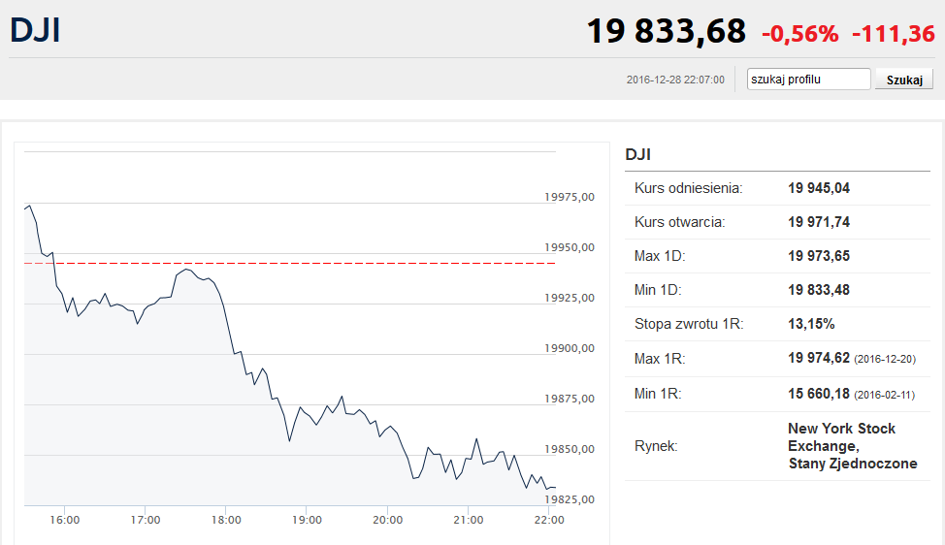This screenshot has width=945, height=545.
Task: Click the -111,36 point change
Action: click(x=893, y=34)
